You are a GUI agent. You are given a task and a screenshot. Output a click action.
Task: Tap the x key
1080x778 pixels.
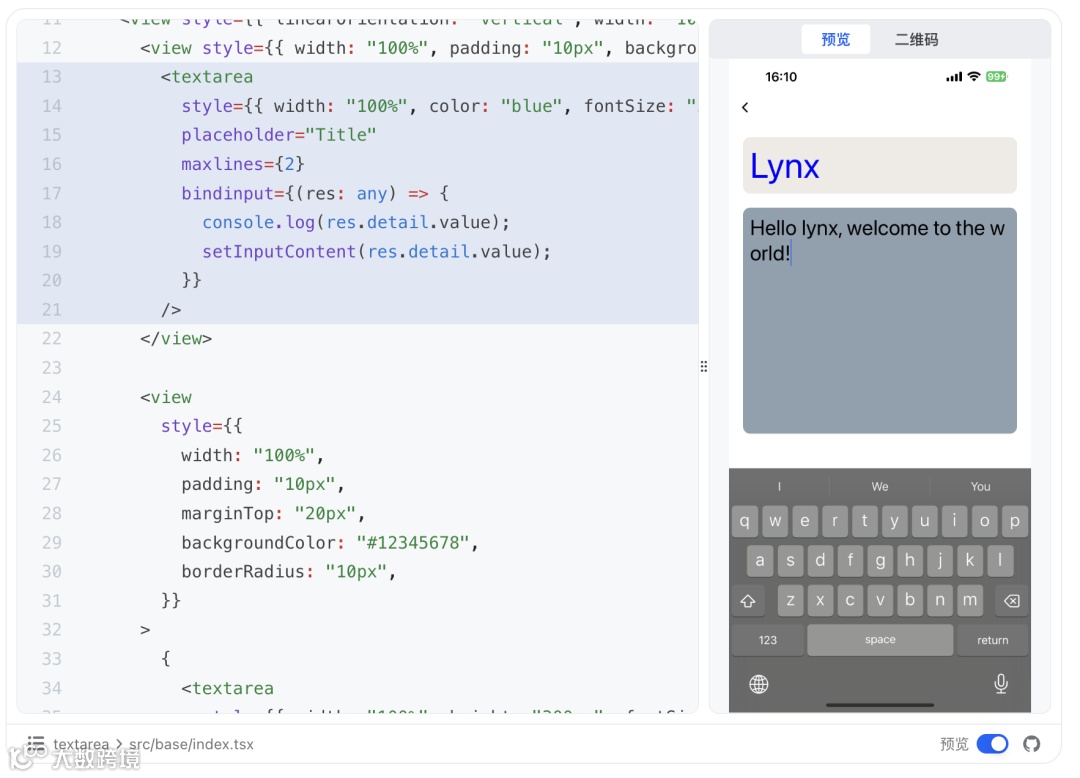click(820, 600)
